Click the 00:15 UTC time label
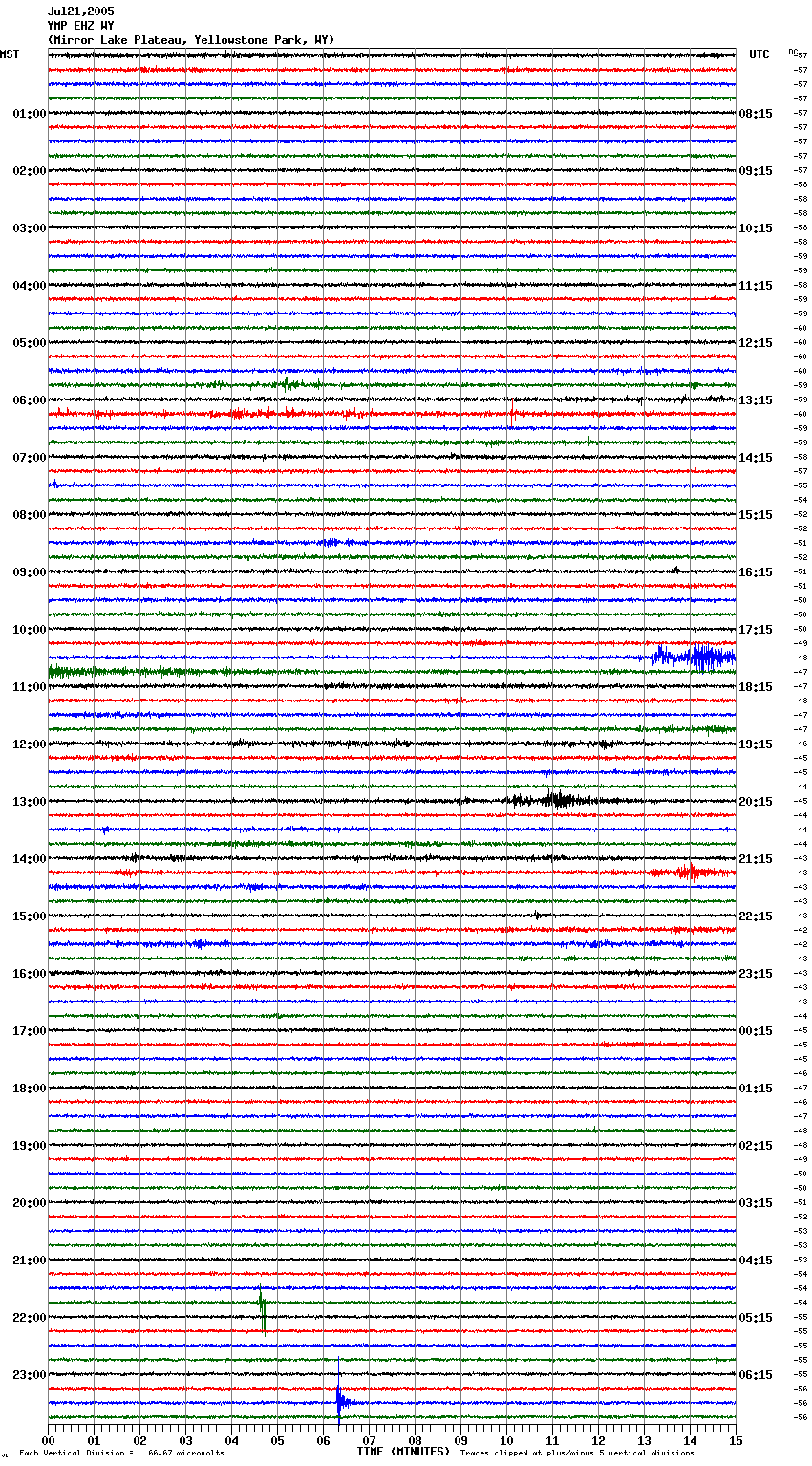The image size is (812, 1466). (756, 1031)
